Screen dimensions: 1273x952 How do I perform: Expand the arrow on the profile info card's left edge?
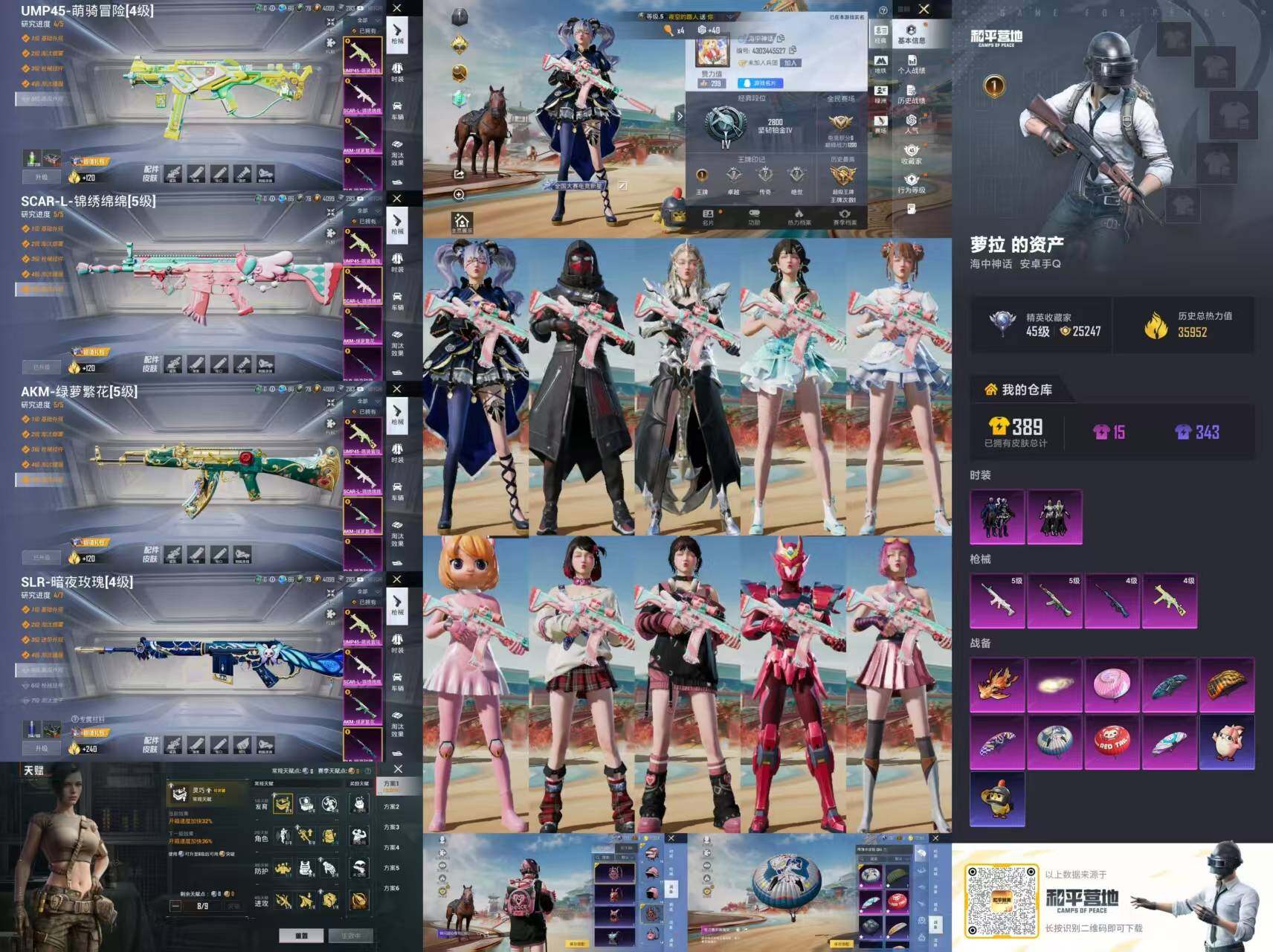click(x=680, y=116)
